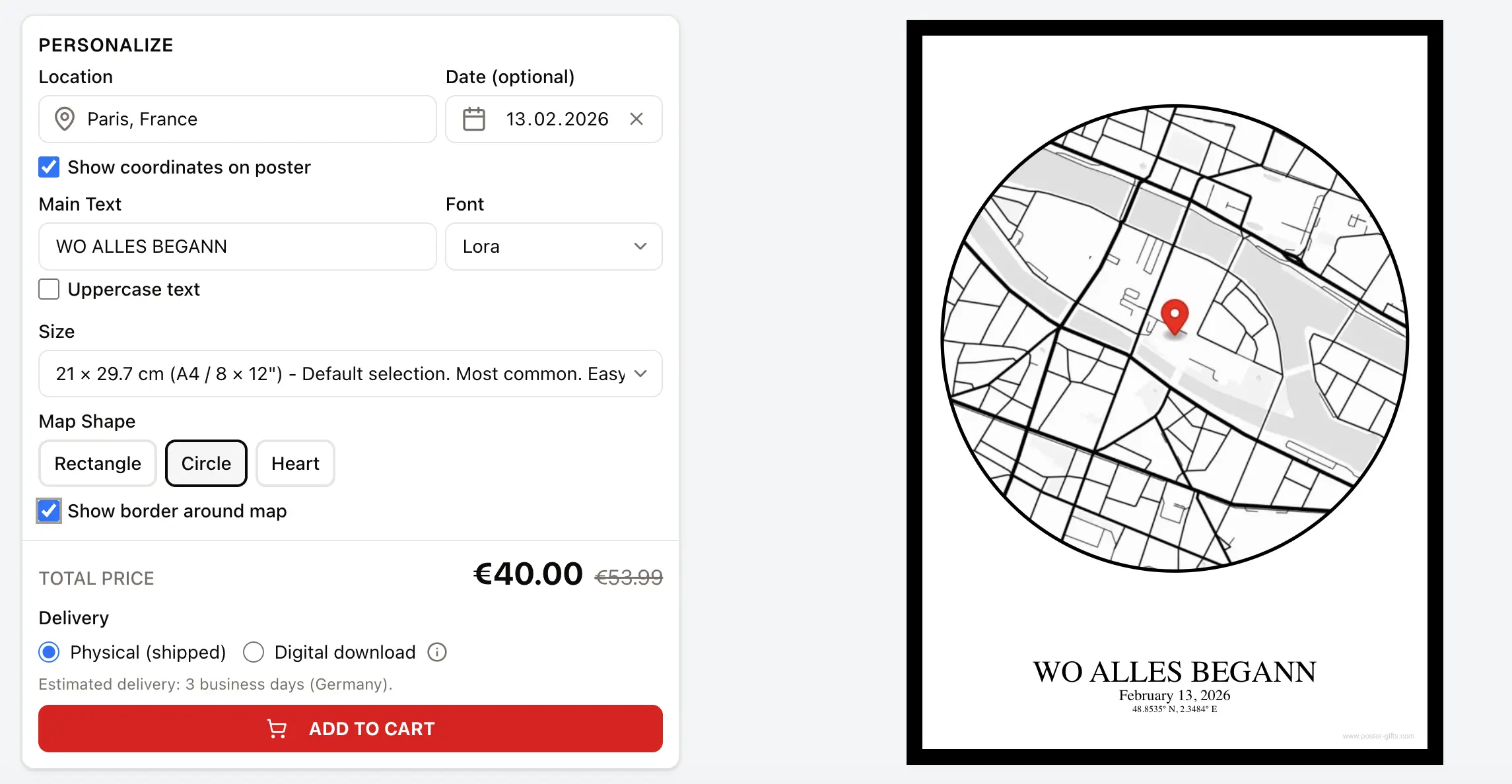Click the red map marker on poster

point(1175,316)
